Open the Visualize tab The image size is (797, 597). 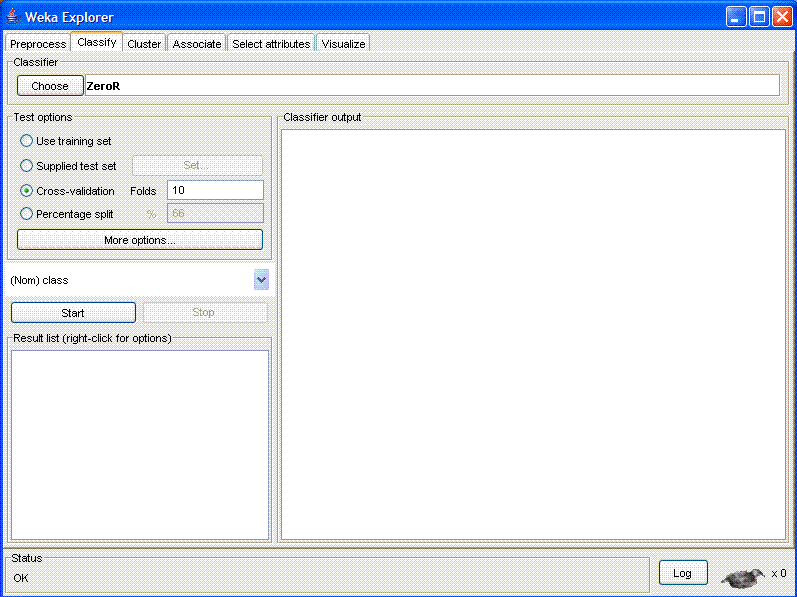[343, 44]
